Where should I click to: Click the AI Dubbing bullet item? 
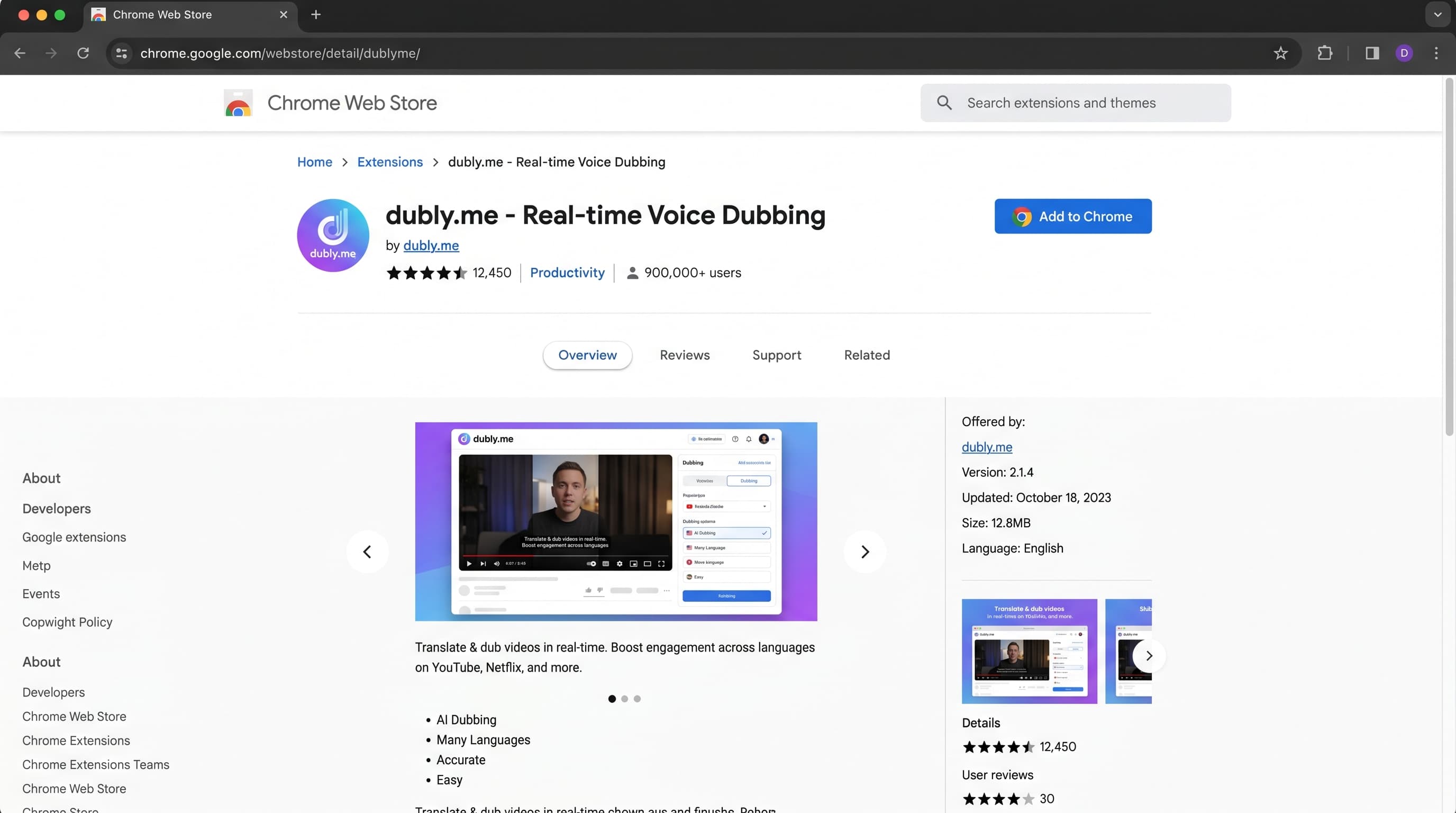click(x=466, y=720)
